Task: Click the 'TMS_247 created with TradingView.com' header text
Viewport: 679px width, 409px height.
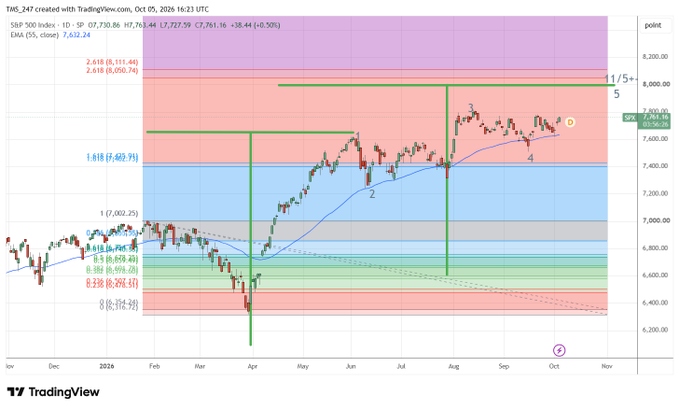Action: [x=68, y=9]
